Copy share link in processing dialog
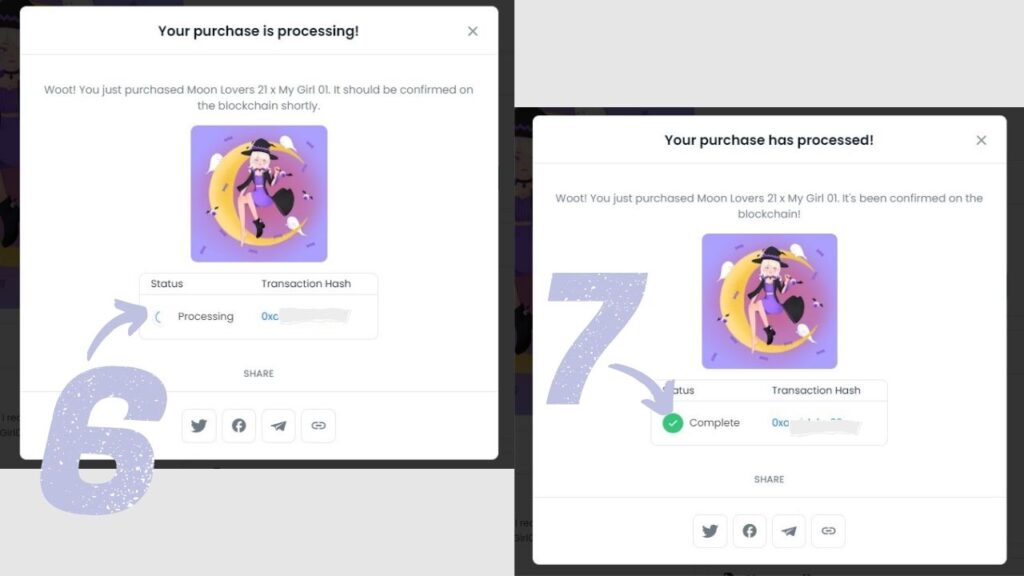Image resolution: width=1024 pixels, height=576 pixels. point(319,426)
